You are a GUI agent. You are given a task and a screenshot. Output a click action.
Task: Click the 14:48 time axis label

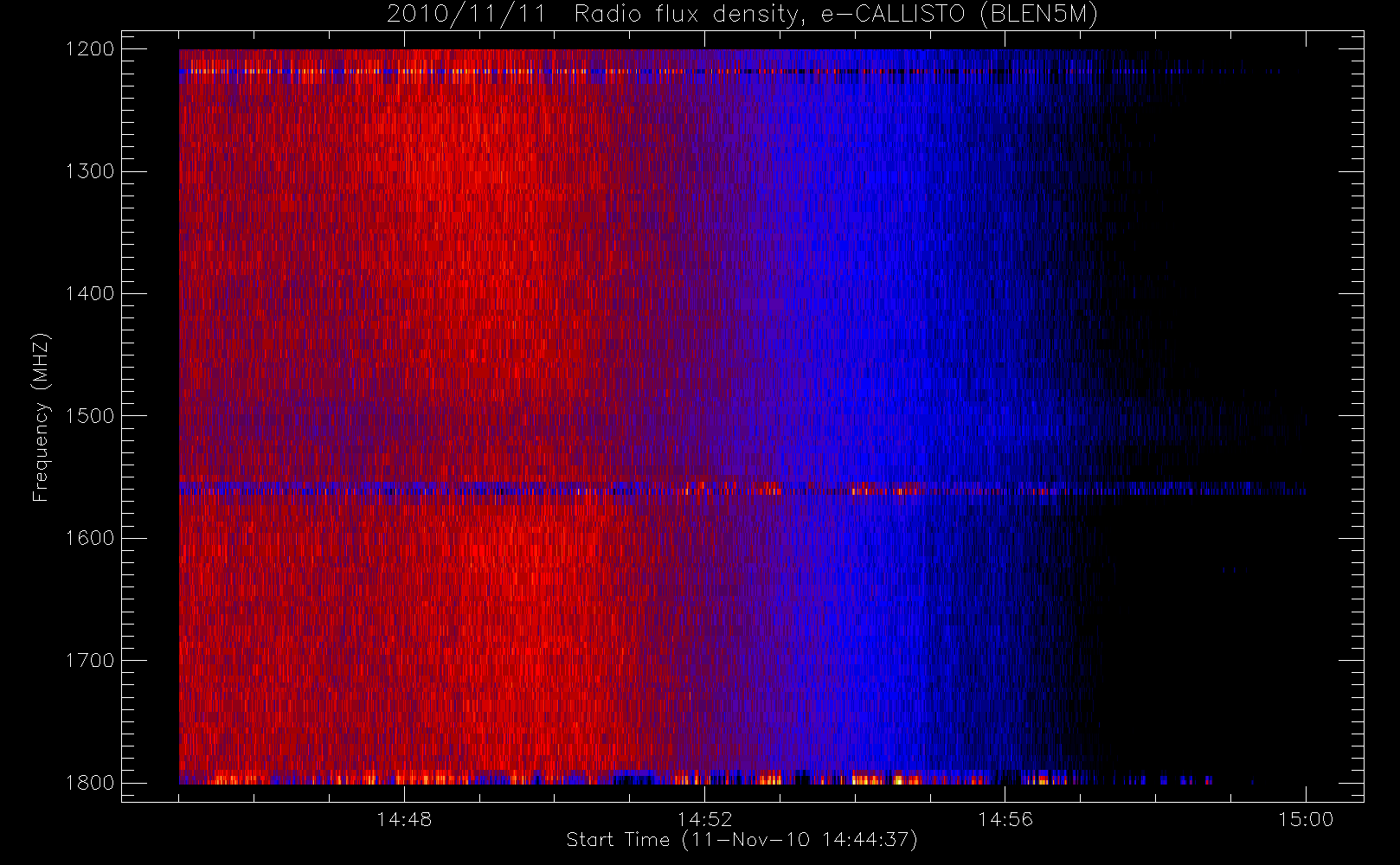[404, 819]
